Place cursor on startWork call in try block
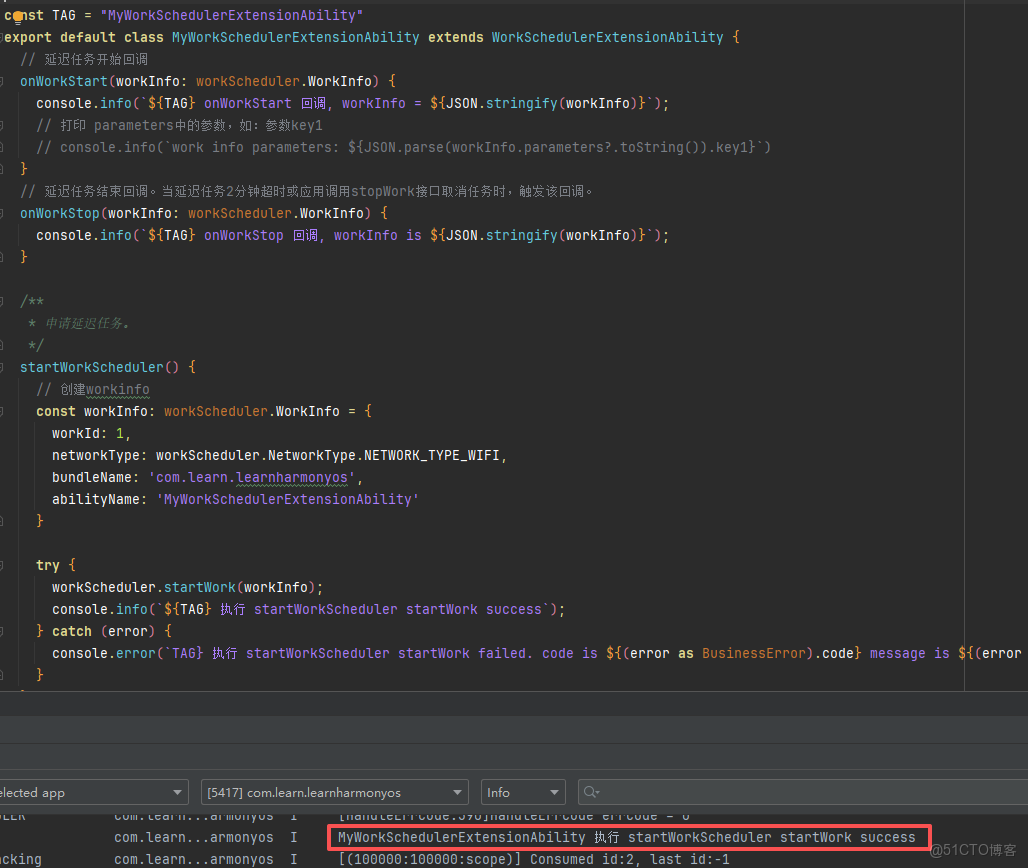 tap(200, 588)
